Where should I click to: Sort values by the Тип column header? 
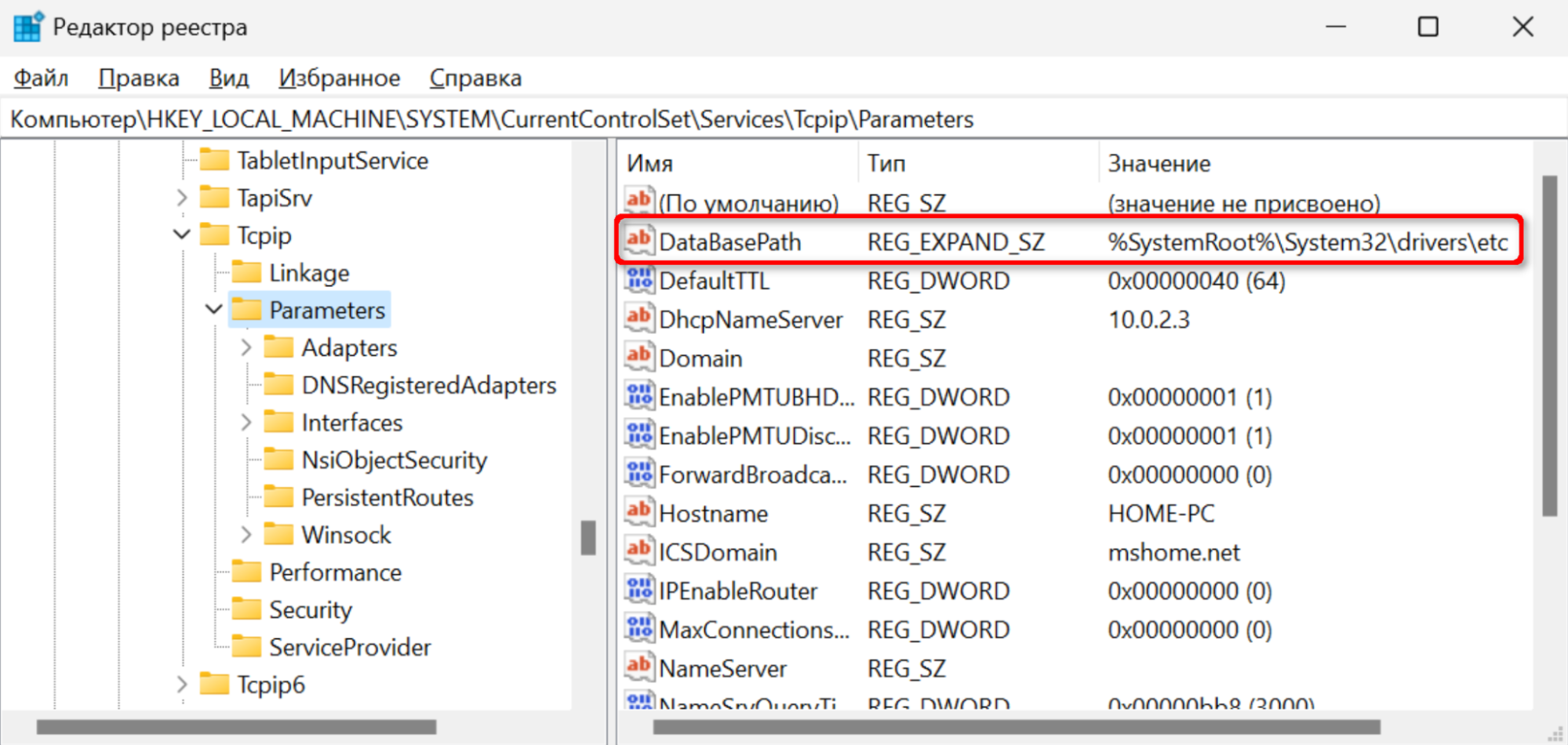point(978,163)
